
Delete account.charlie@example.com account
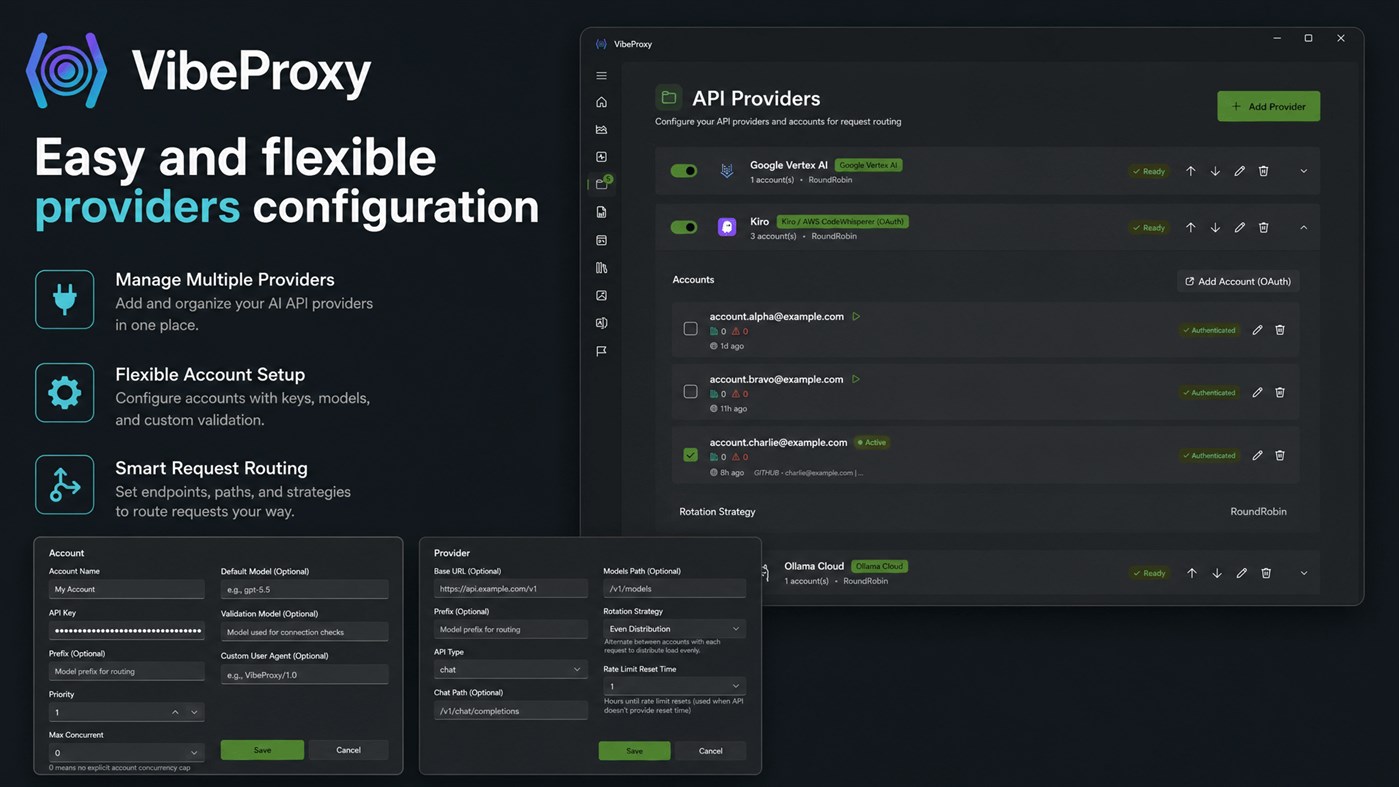[1280, 455]
